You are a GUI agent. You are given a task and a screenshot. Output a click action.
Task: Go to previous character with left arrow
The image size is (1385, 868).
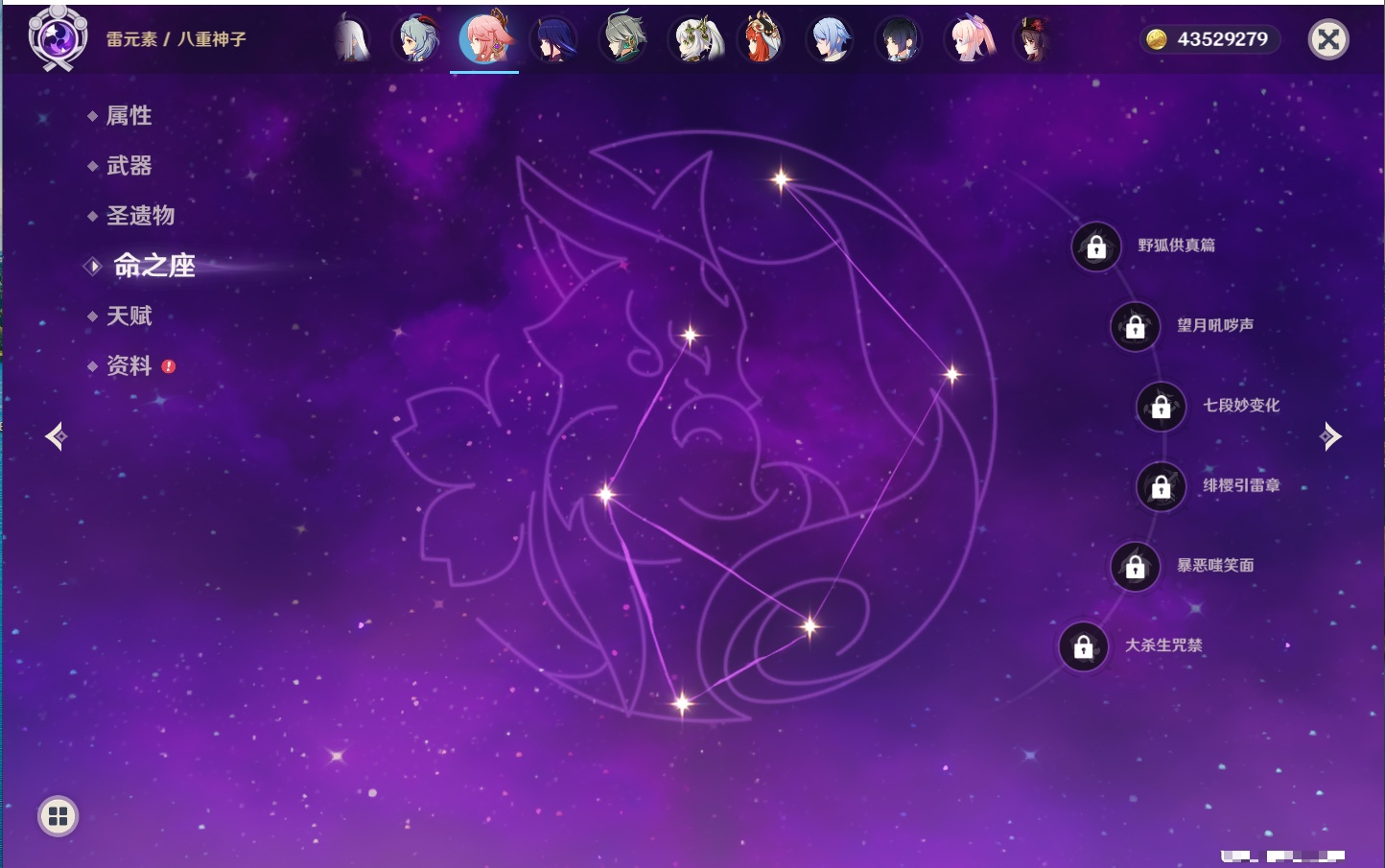point(57,436)
